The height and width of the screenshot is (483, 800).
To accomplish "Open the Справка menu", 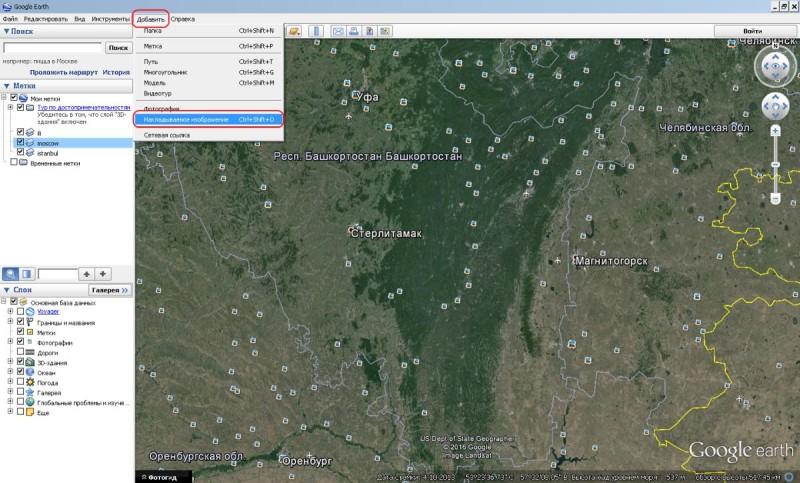I will (x=183, y=19).
